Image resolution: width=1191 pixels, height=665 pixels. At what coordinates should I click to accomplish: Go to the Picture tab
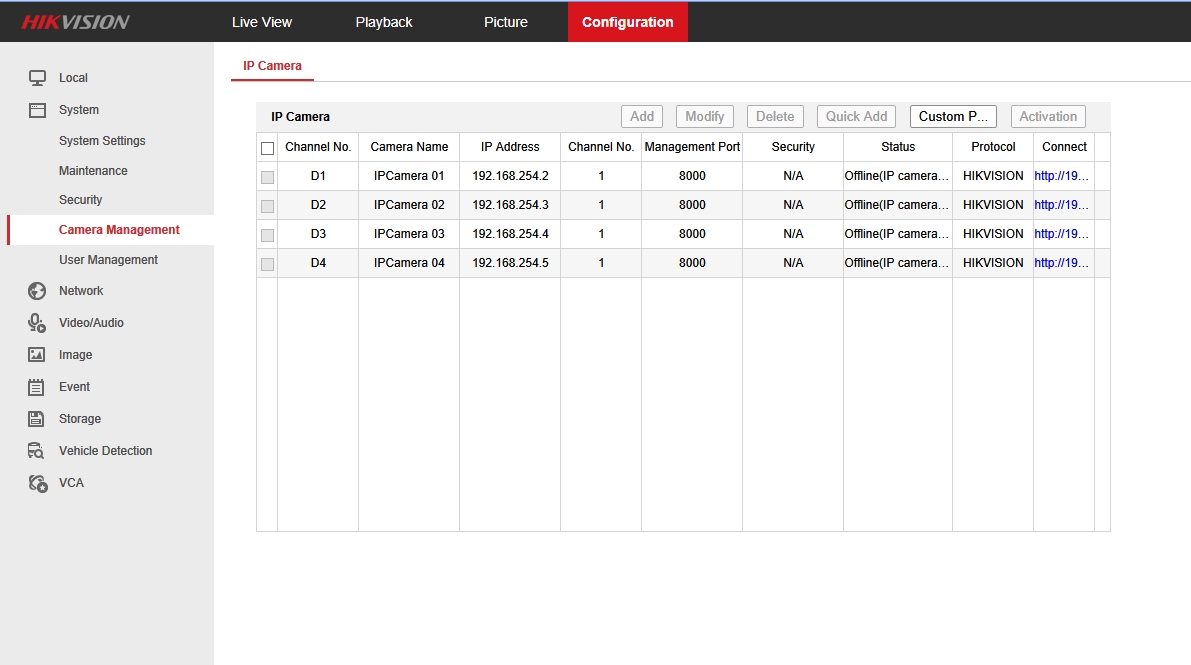click(x=506, y=22)
